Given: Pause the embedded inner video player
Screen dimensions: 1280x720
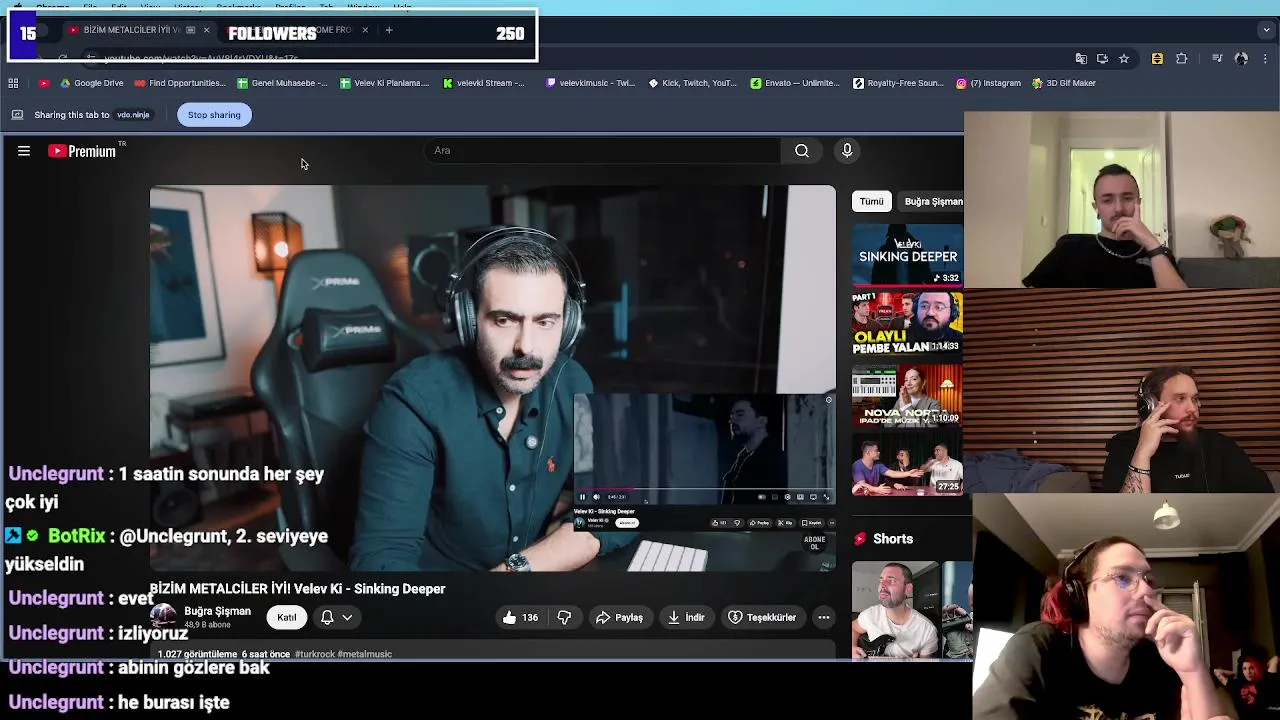Looking at the screenshot, I should pos(582,497).
